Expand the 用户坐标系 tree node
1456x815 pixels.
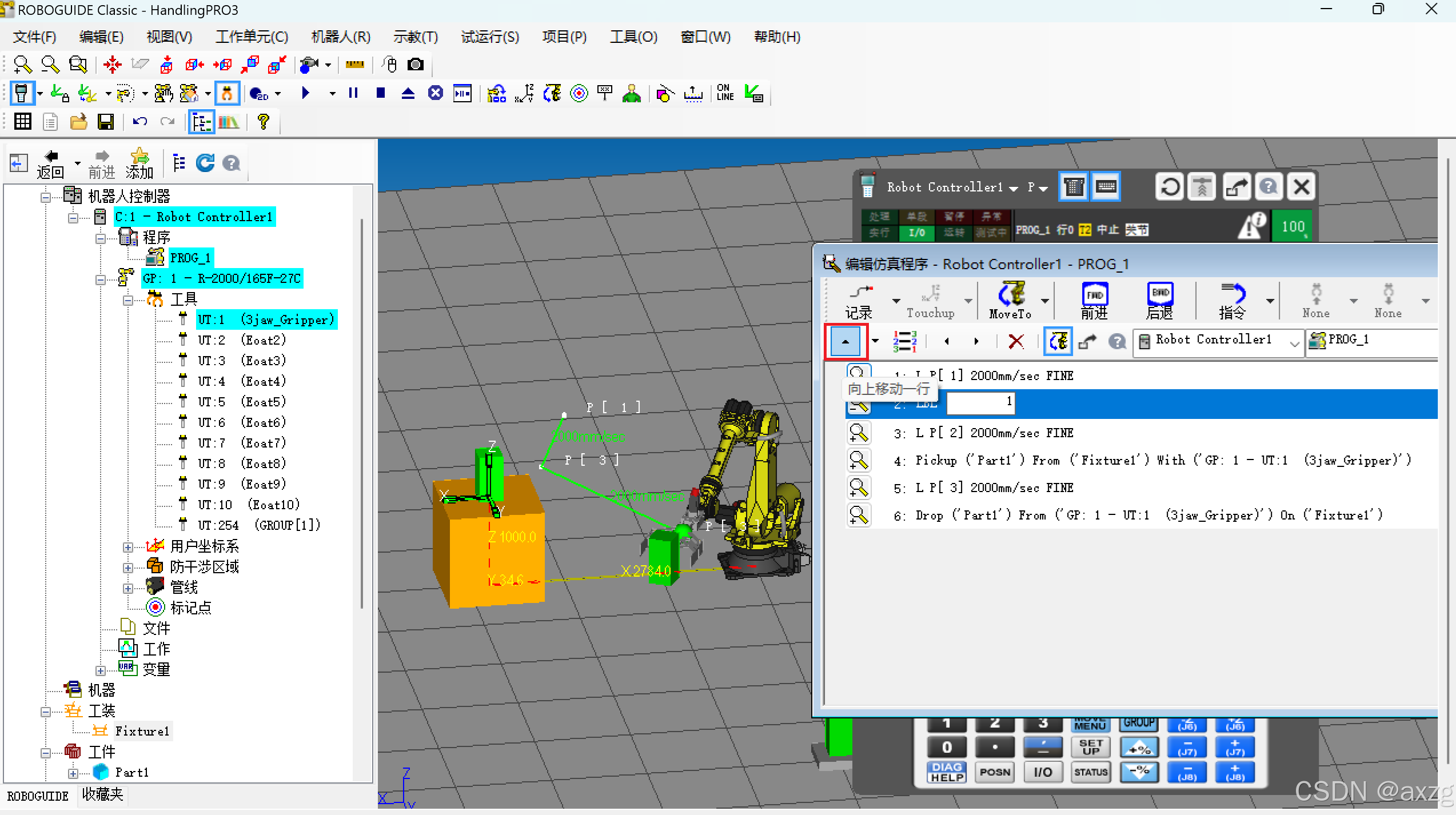point(128,547)
